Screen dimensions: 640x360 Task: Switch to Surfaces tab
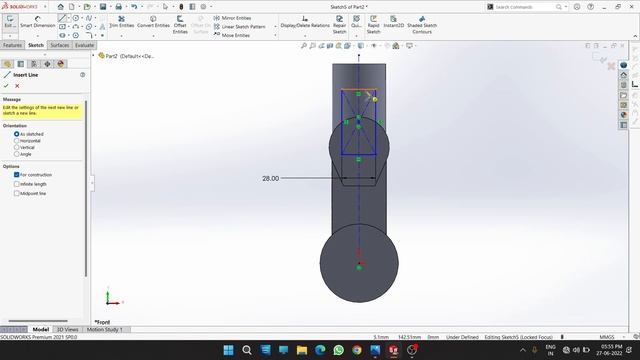(60, 45)
